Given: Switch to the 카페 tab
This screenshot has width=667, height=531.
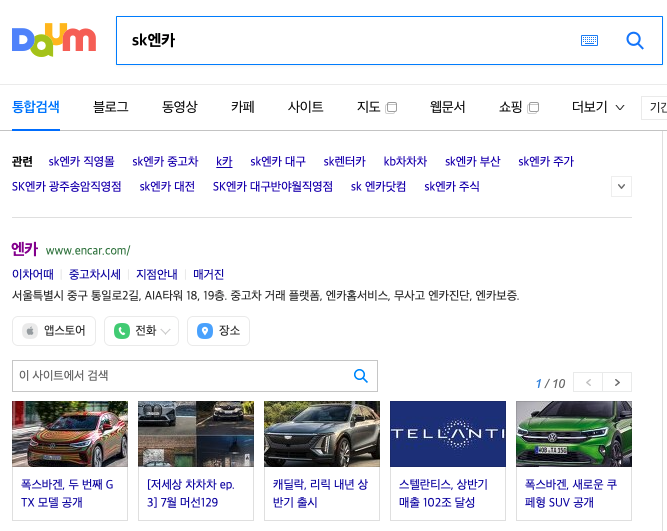Looking at the screenshot, I should (x=242, y=107).
